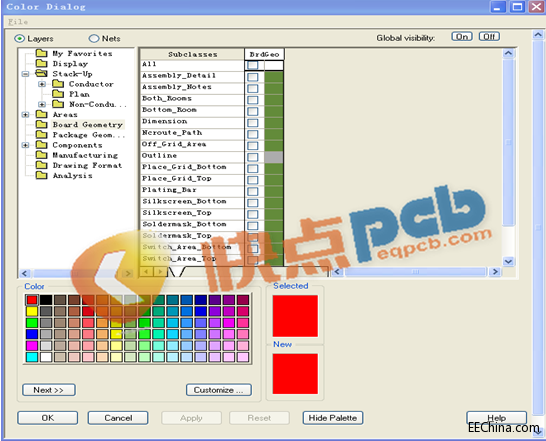This screenshot has height=441, width=546.
Task: Select the Analysis folder icon
Action: [41, 175]
